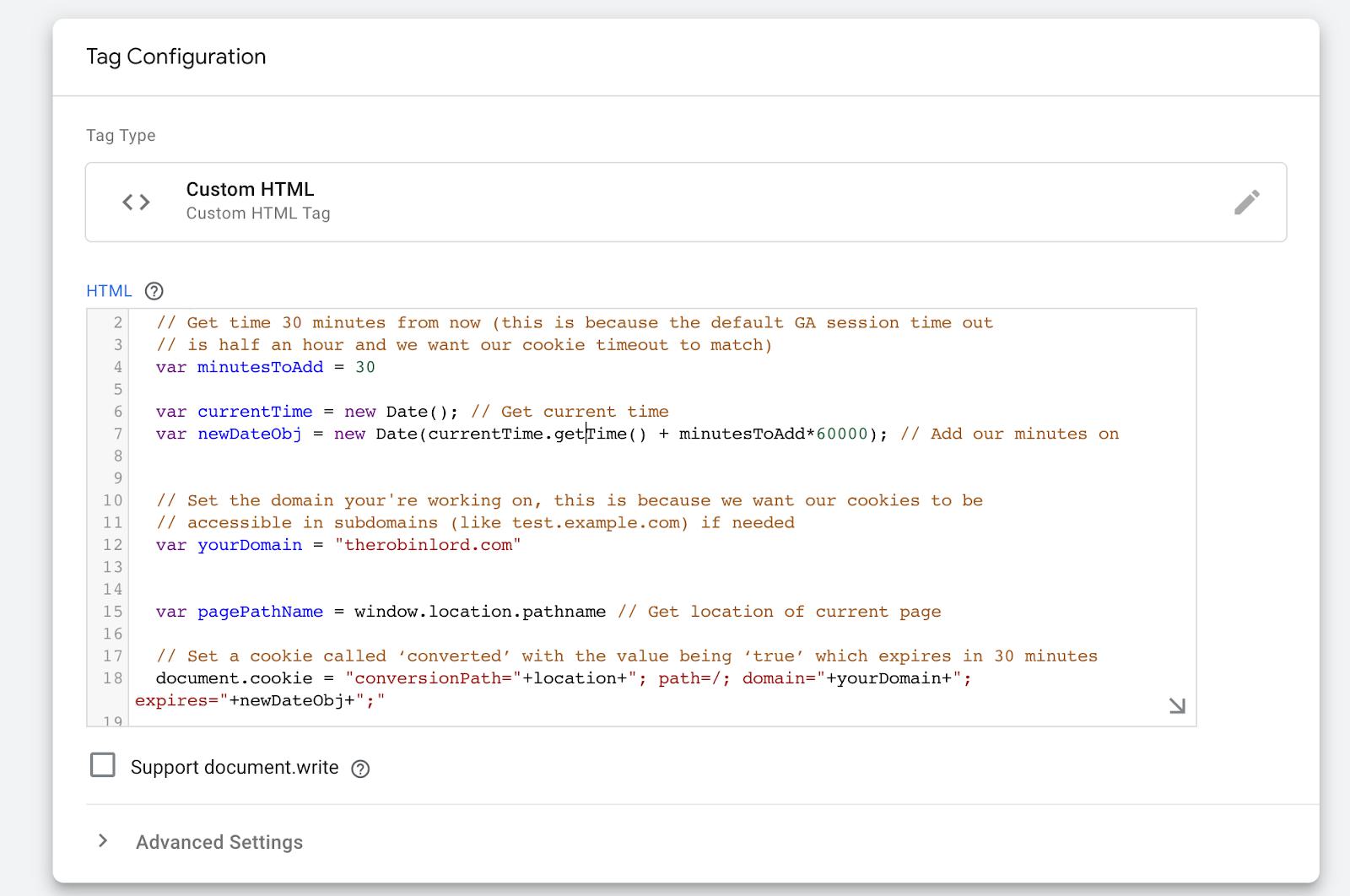The height and width of the screenshot is (896, 1350).
Task: Click the Tag Type section label
Action: (x=121, y=136)
